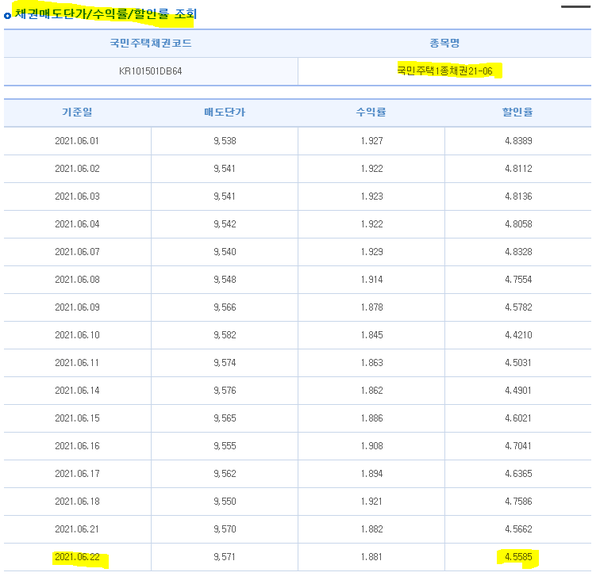Select price 9,538 in the 2021.06.01 row

pyautogui.click(x=225, y=141)
